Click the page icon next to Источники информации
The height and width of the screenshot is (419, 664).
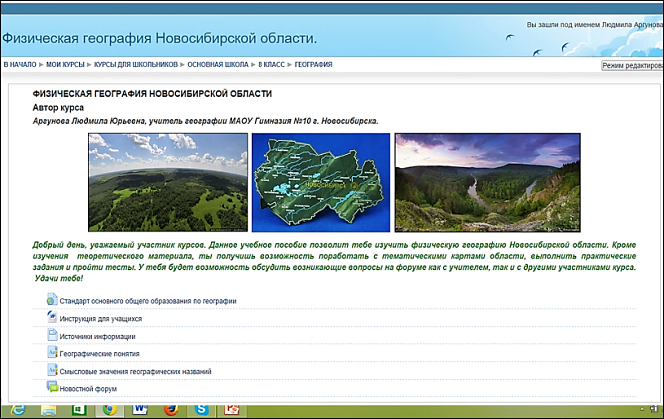pos(52,335)
